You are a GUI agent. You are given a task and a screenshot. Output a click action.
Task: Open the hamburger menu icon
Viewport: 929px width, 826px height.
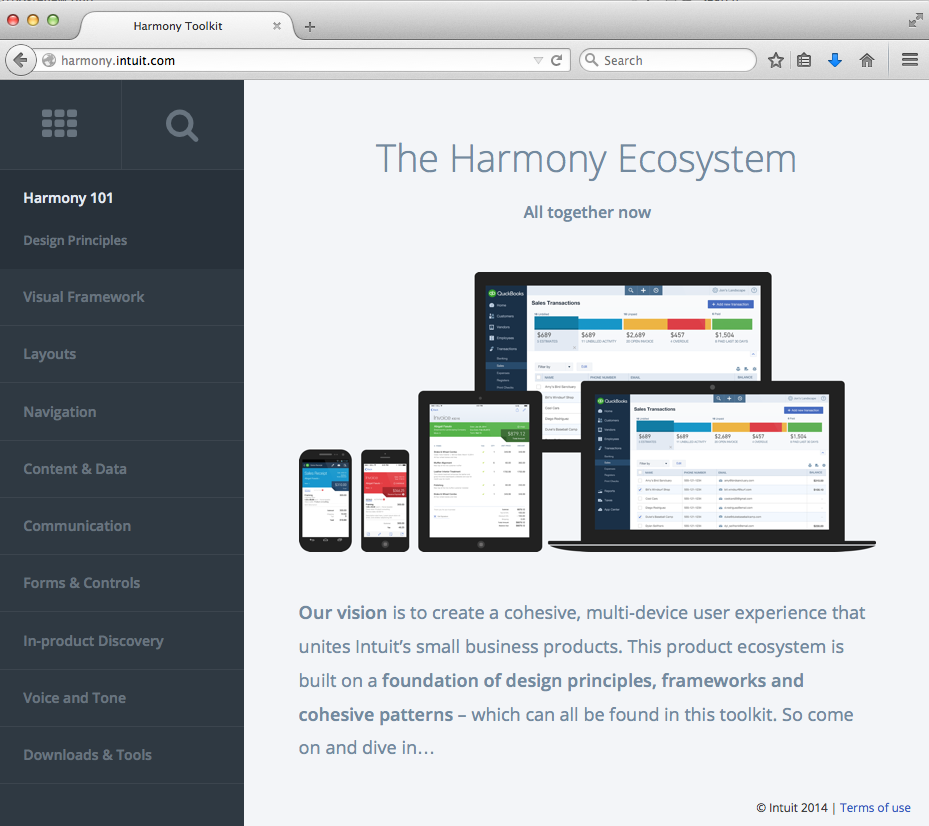pyautogui.click(x=910, y=60)
